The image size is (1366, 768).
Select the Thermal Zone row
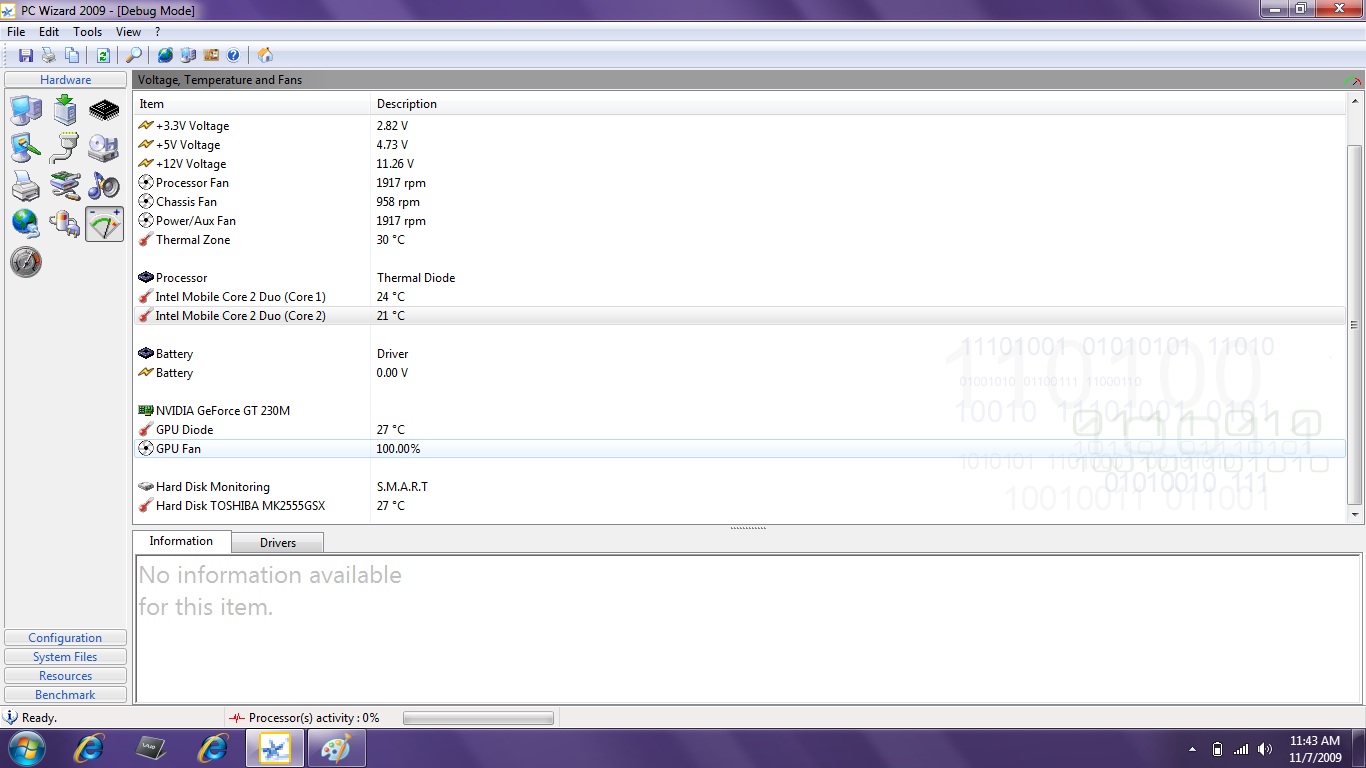(740, 240)
